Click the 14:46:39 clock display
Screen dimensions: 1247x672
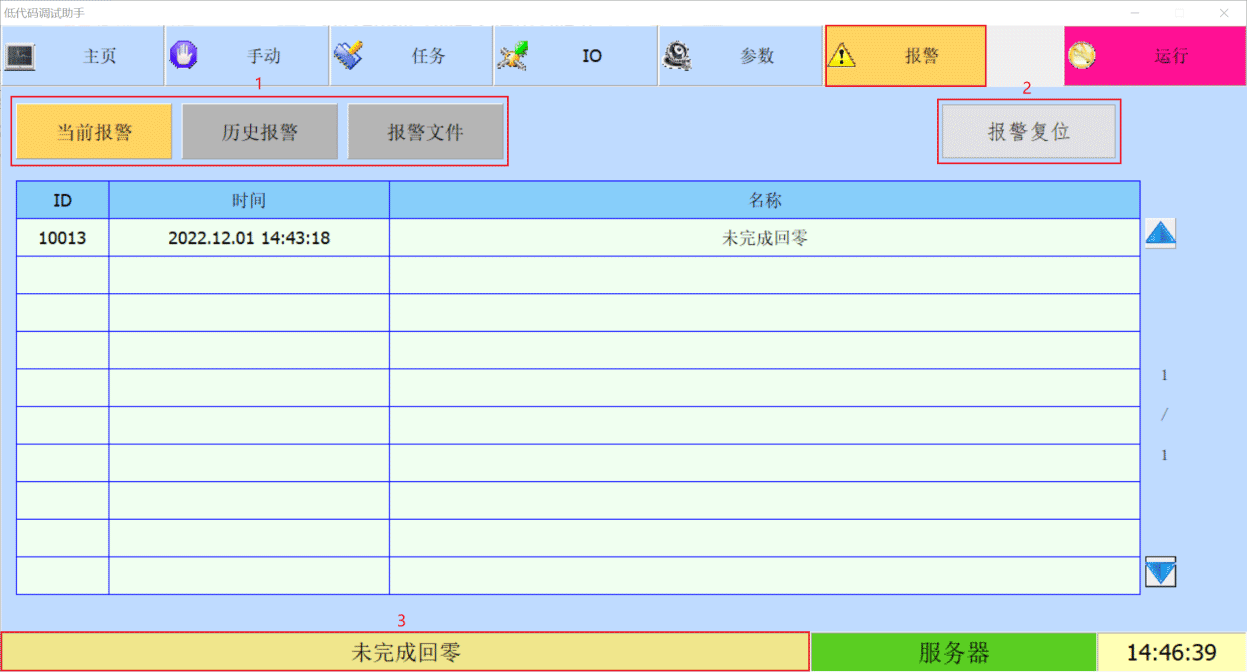click(1171, 653)
